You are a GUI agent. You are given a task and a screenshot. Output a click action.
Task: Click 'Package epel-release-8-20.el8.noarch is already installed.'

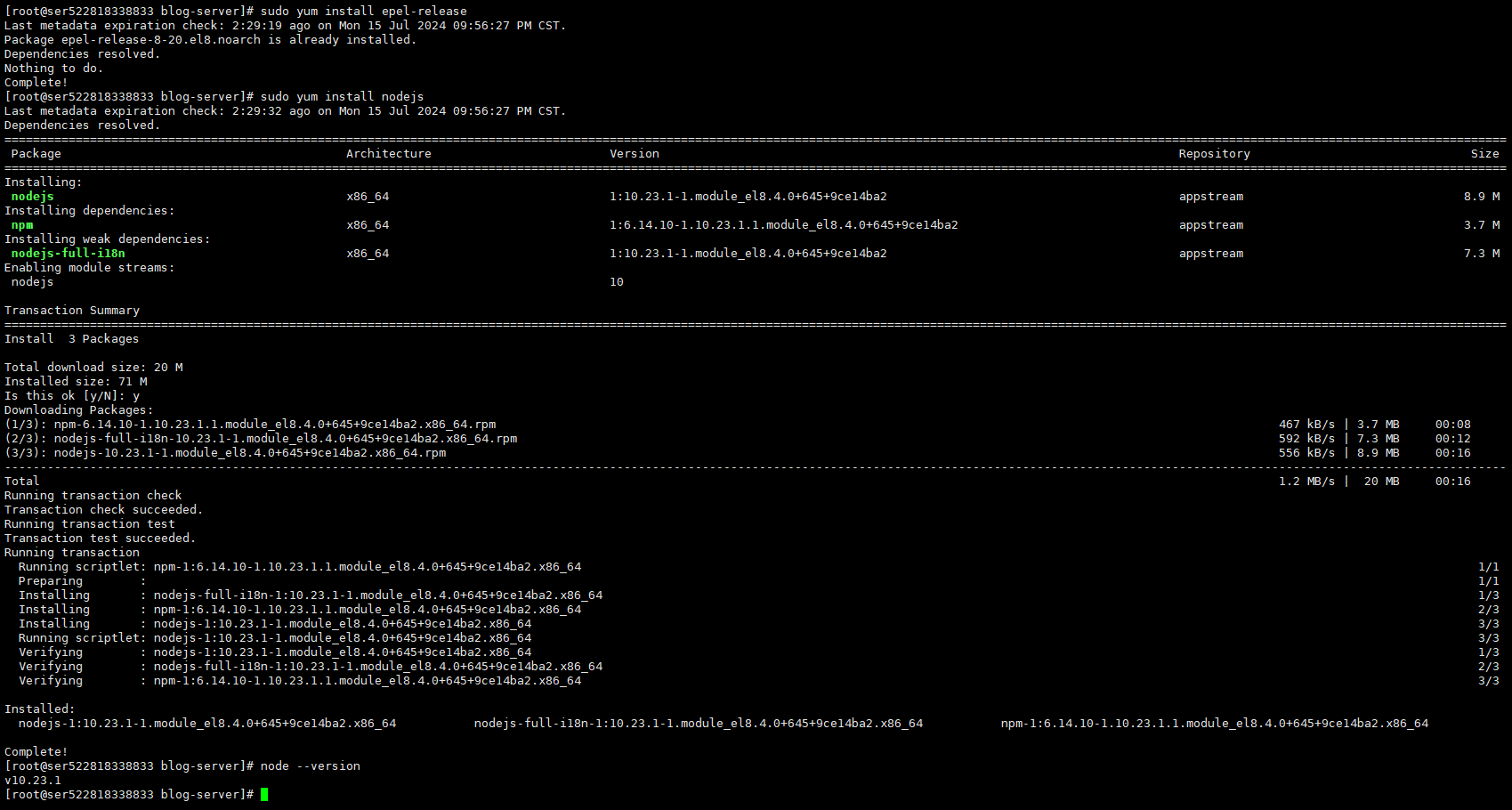point(211,40)
